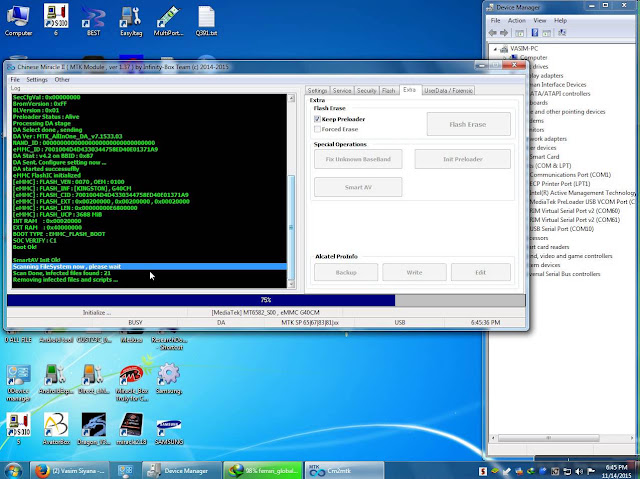Toggle the Keep Preloader checkbox
Image resolution: width=640 pixels, height=479 pixels.
tap(317, 119)
